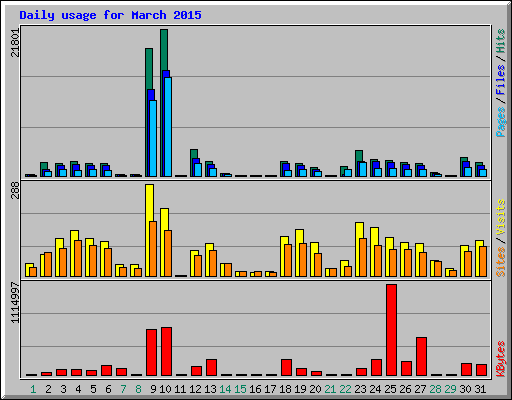Click the yellow visits bar for day 23
Screen dimensions: 512x400
click(x=359, y=230)
